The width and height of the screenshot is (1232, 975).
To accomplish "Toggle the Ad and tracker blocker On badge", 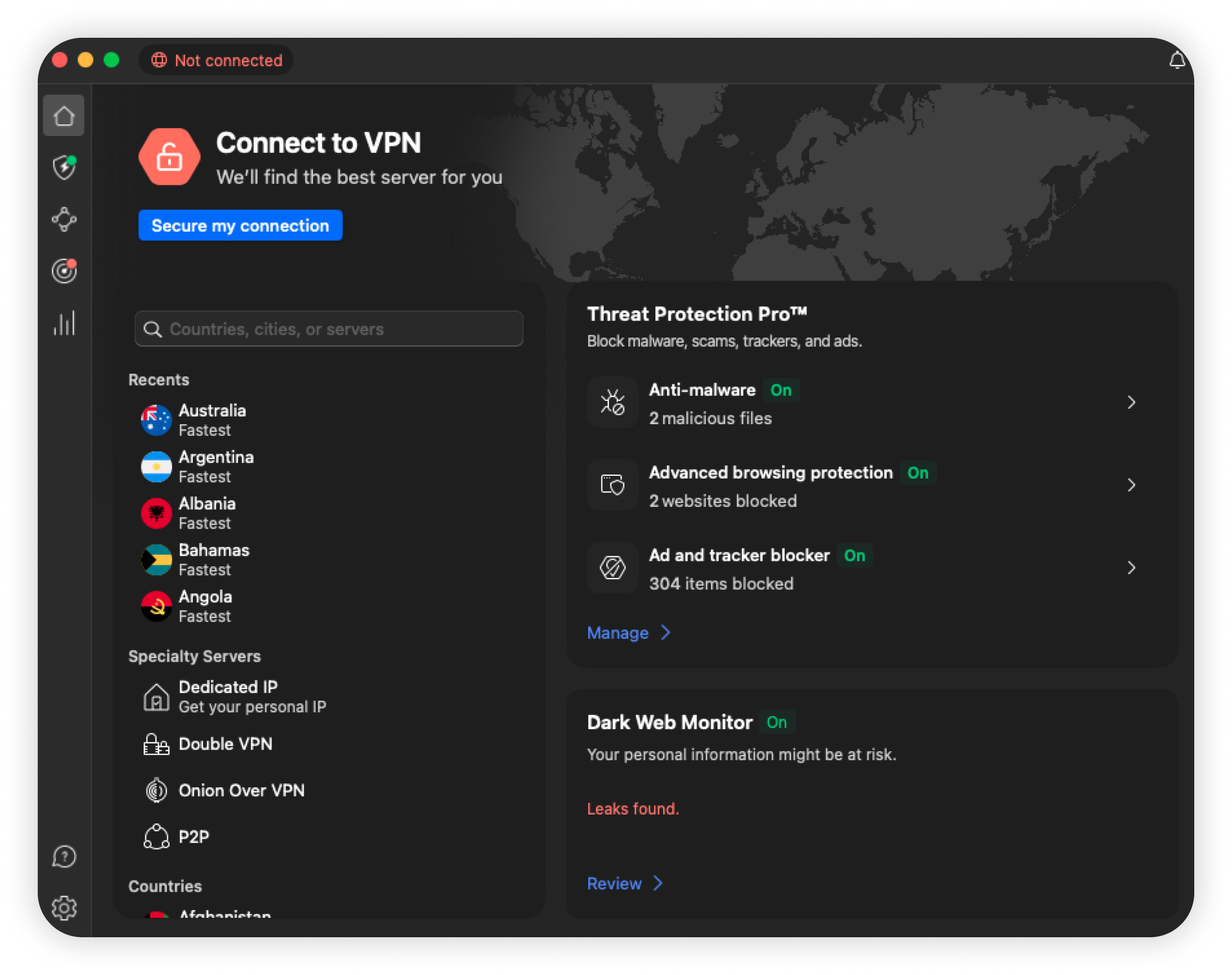I will pyautogui.click(x=854, y=556).
